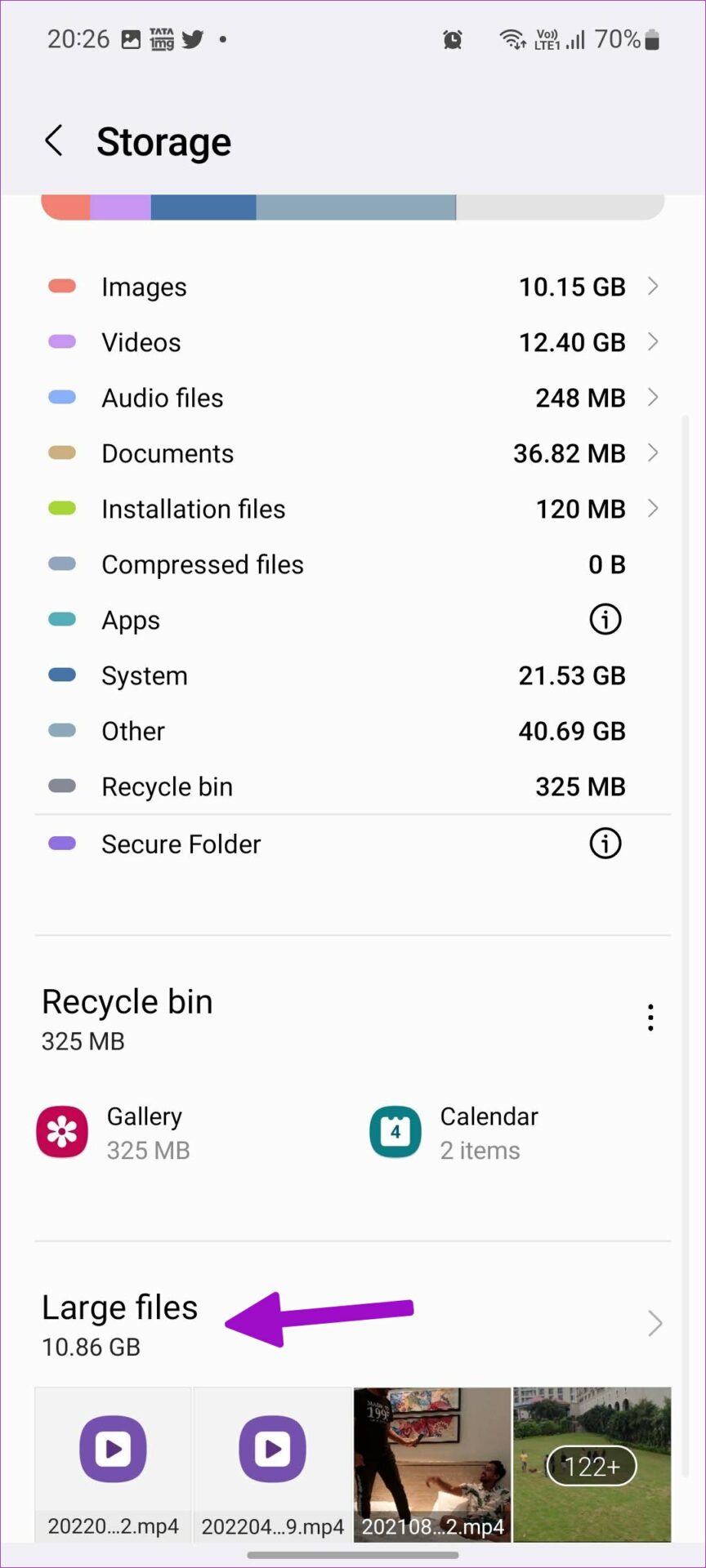
Task: Tap the blue System segment of storage bar
Action: click(x=203, y=207)
